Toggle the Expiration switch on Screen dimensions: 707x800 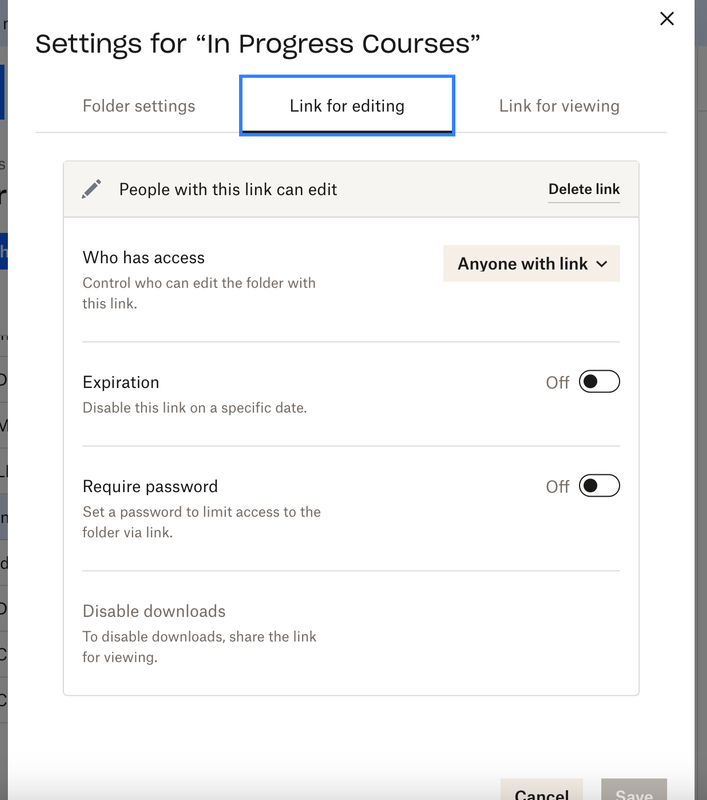(x=600, y=382)
